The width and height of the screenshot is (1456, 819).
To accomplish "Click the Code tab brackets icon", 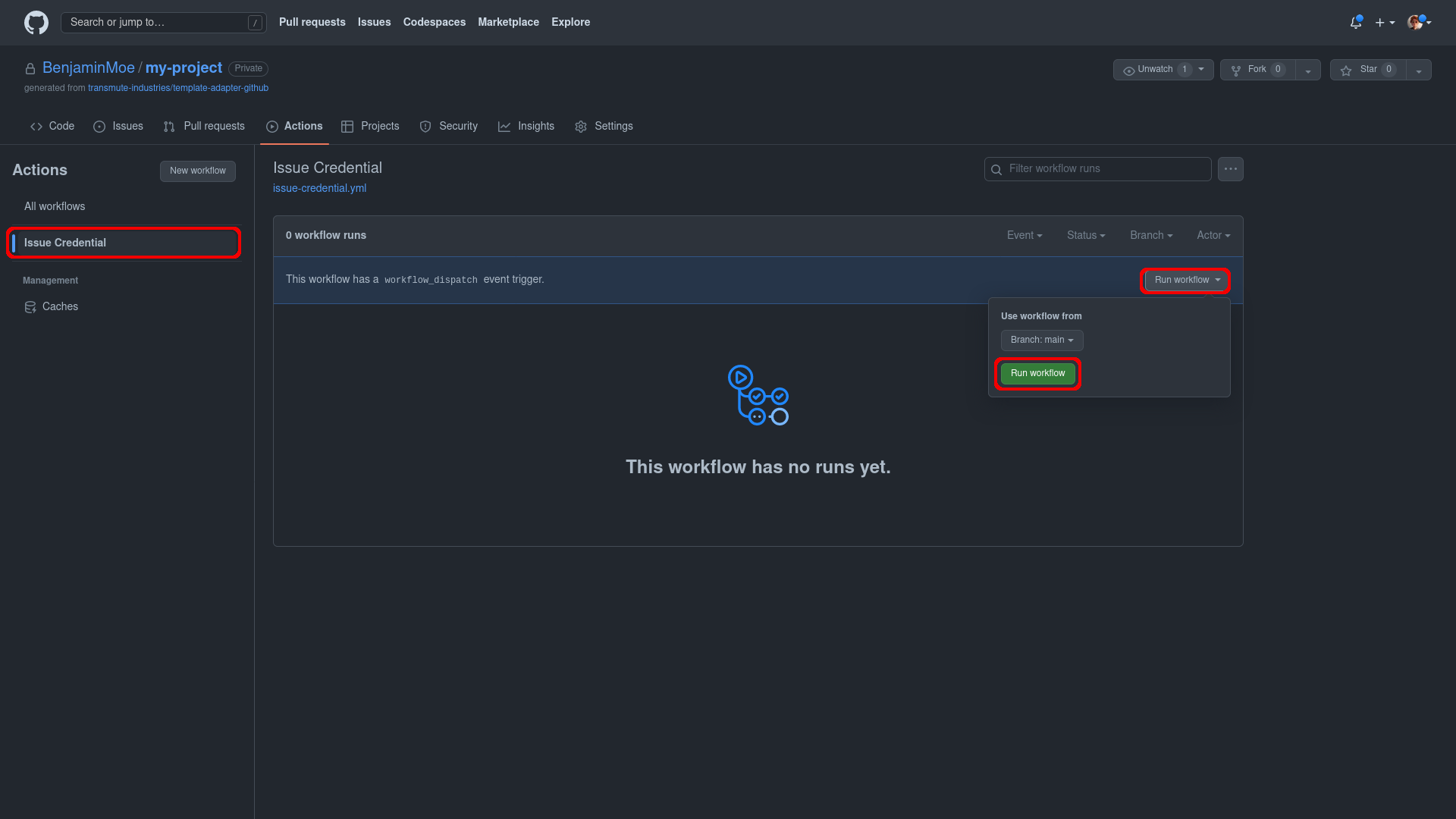I will 36,127.
